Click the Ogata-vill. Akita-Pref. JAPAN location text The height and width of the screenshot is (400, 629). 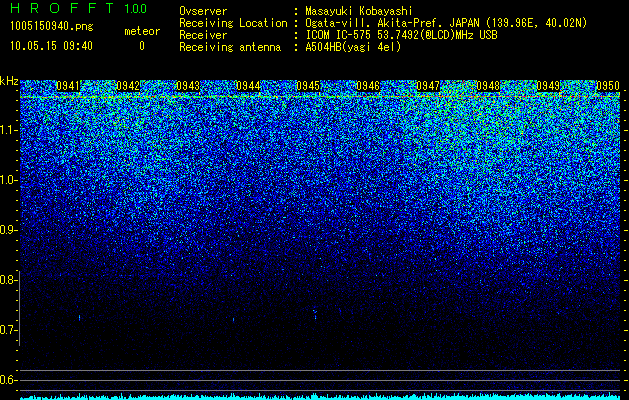tap(446, 23)
